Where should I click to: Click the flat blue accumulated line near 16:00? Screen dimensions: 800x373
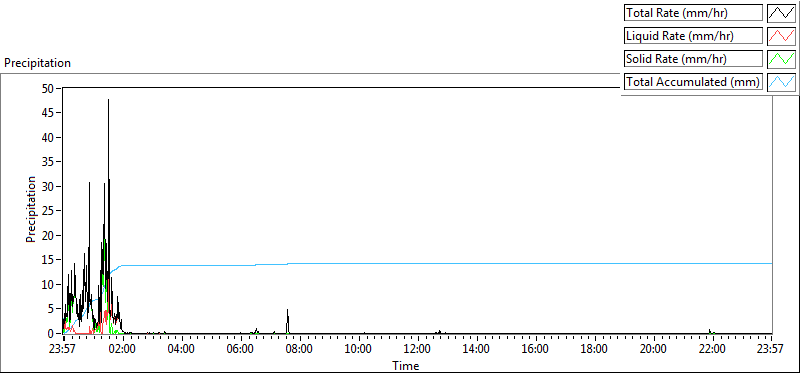(536, 263)
